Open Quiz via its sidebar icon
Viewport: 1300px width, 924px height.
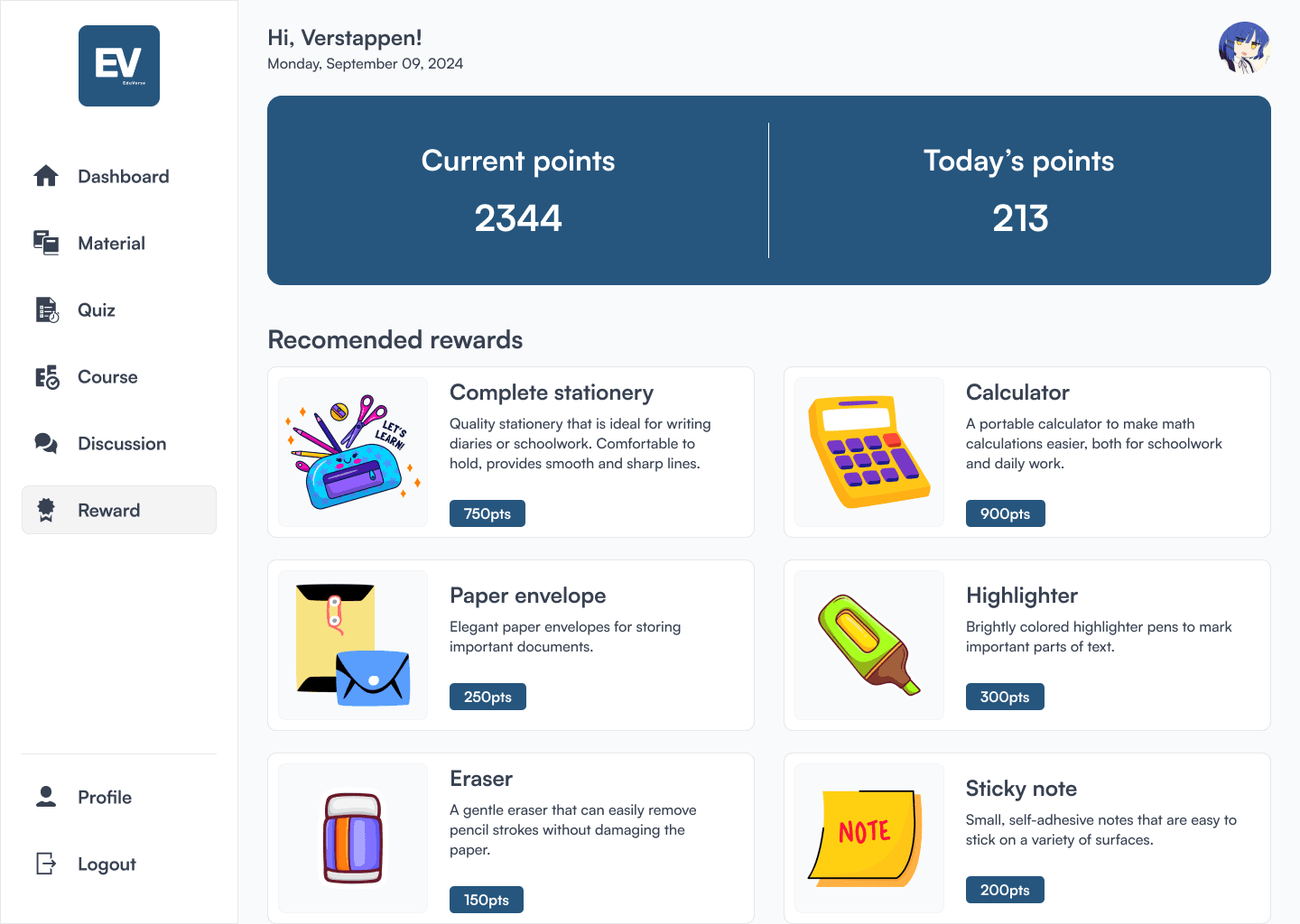(45, 310)
